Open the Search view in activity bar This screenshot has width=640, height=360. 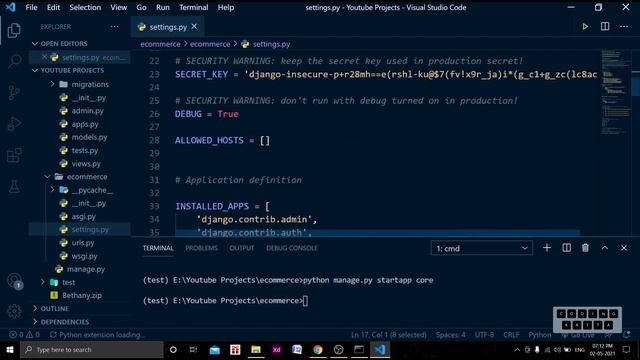point(14,61)
